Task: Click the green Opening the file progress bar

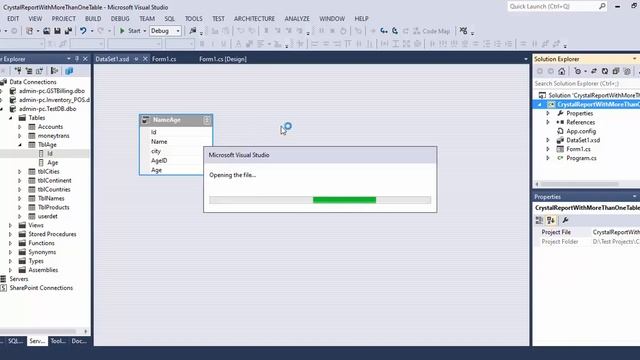Action: pyautogui.click(x=344, y=200)
